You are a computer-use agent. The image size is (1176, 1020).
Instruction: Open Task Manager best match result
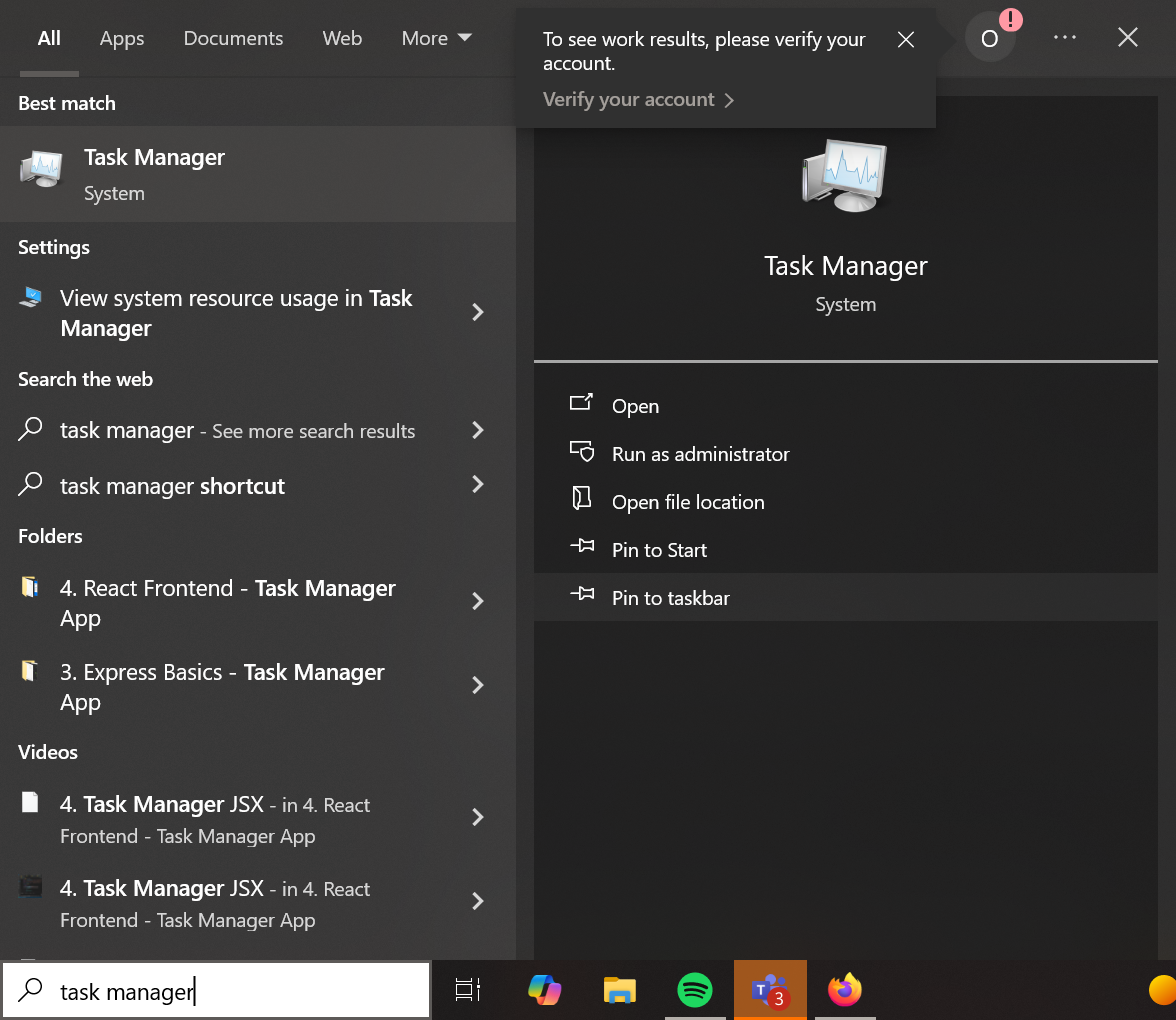(257, 174)
